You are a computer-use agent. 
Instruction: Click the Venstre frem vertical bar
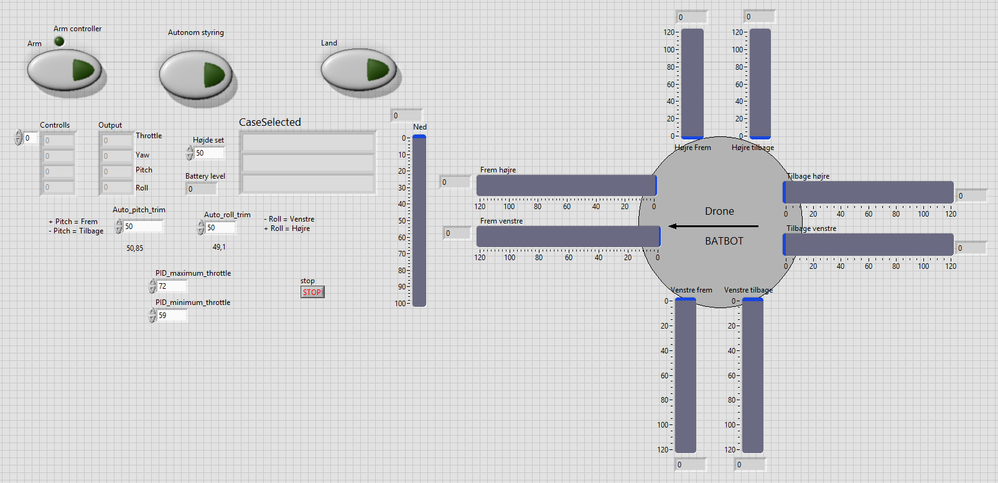685,375
